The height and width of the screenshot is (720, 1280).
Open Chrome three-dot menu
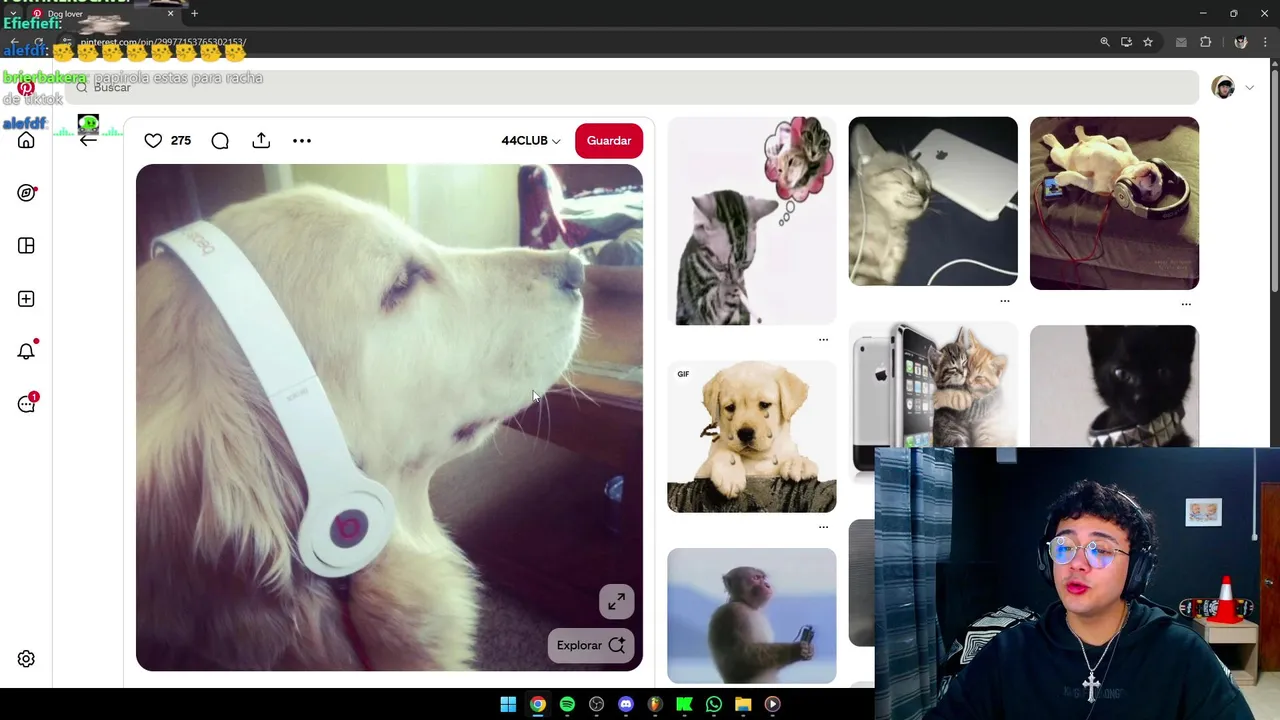pyautogui.click(x=1265, y=42)
